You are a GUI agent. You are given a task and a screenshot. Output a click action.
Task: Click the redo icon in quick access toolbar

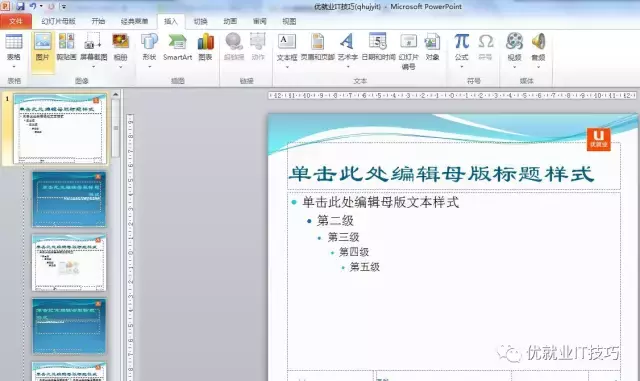(51, 7)
